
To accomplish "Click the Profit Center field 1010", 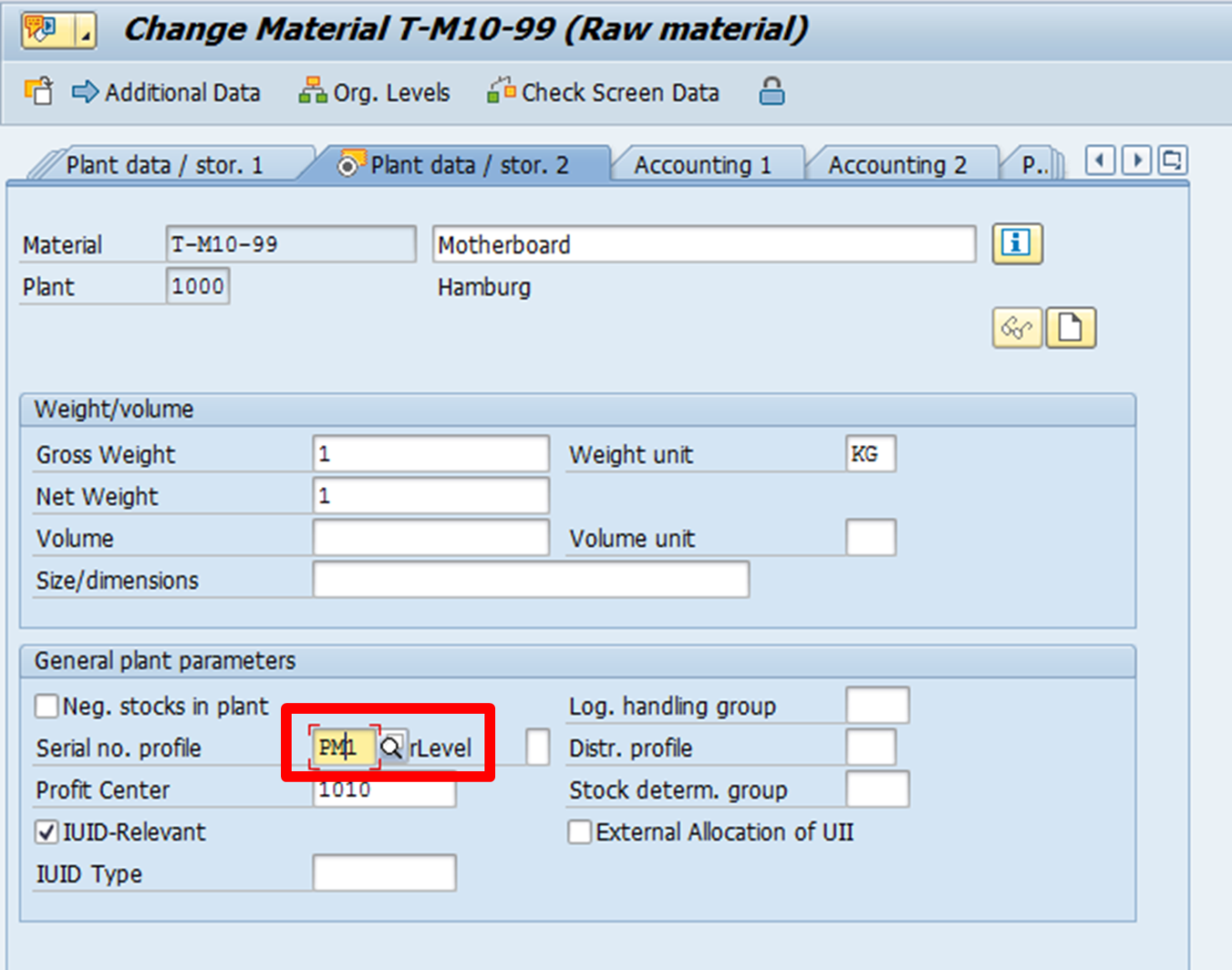I will (384, 789).
